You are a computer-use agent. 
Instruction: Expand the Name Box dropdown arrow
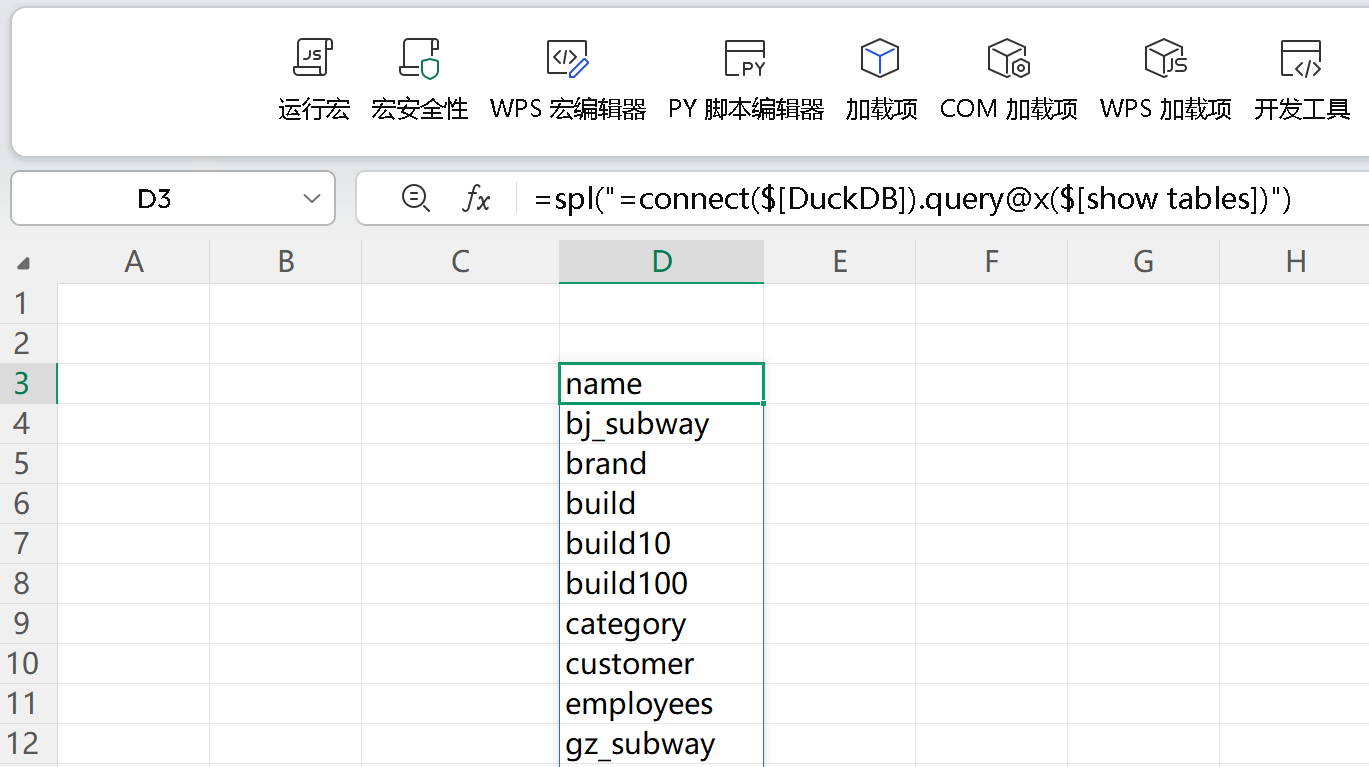point(311,199)
